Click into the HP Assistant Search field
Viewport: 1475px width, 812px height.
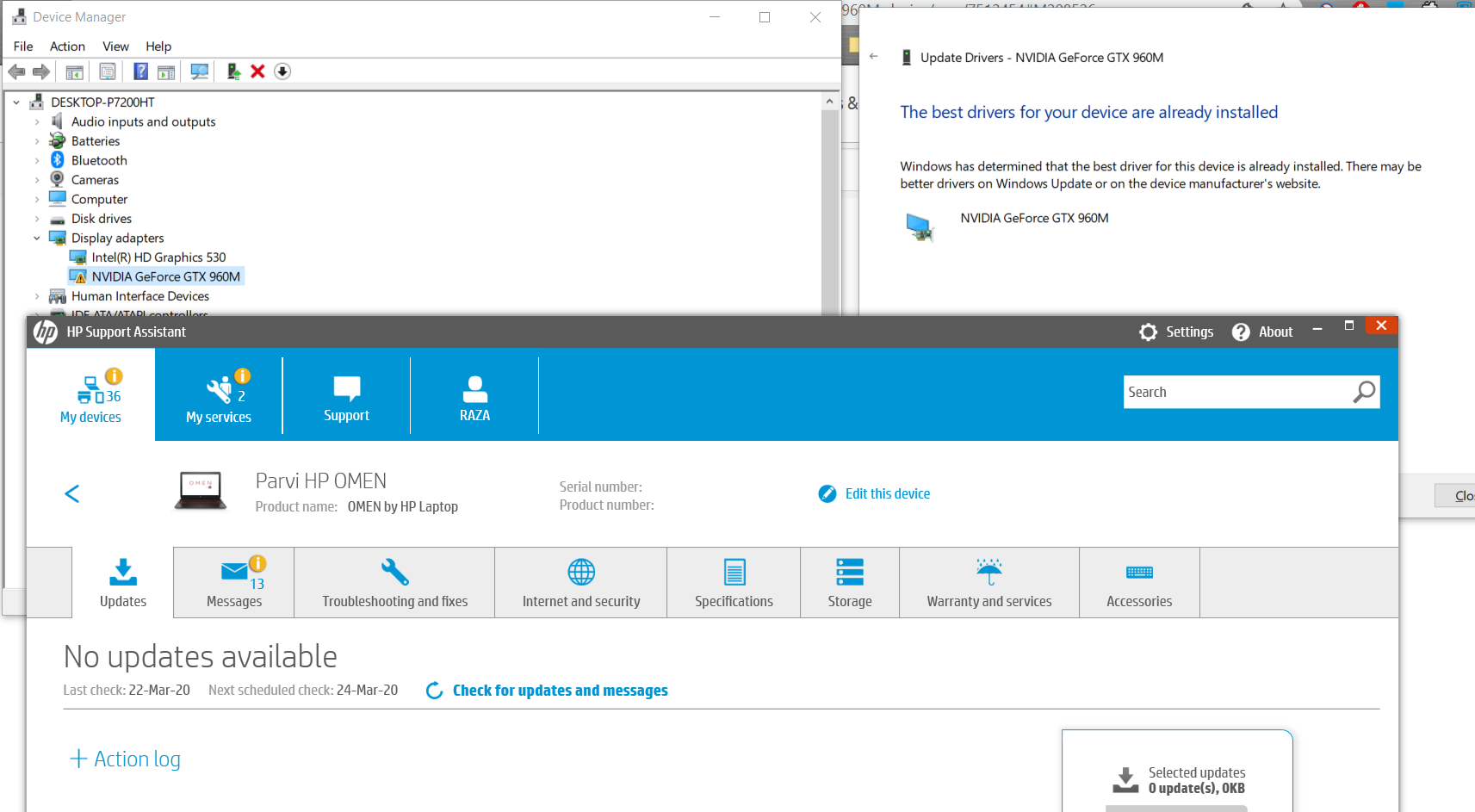pos(1236,392)
